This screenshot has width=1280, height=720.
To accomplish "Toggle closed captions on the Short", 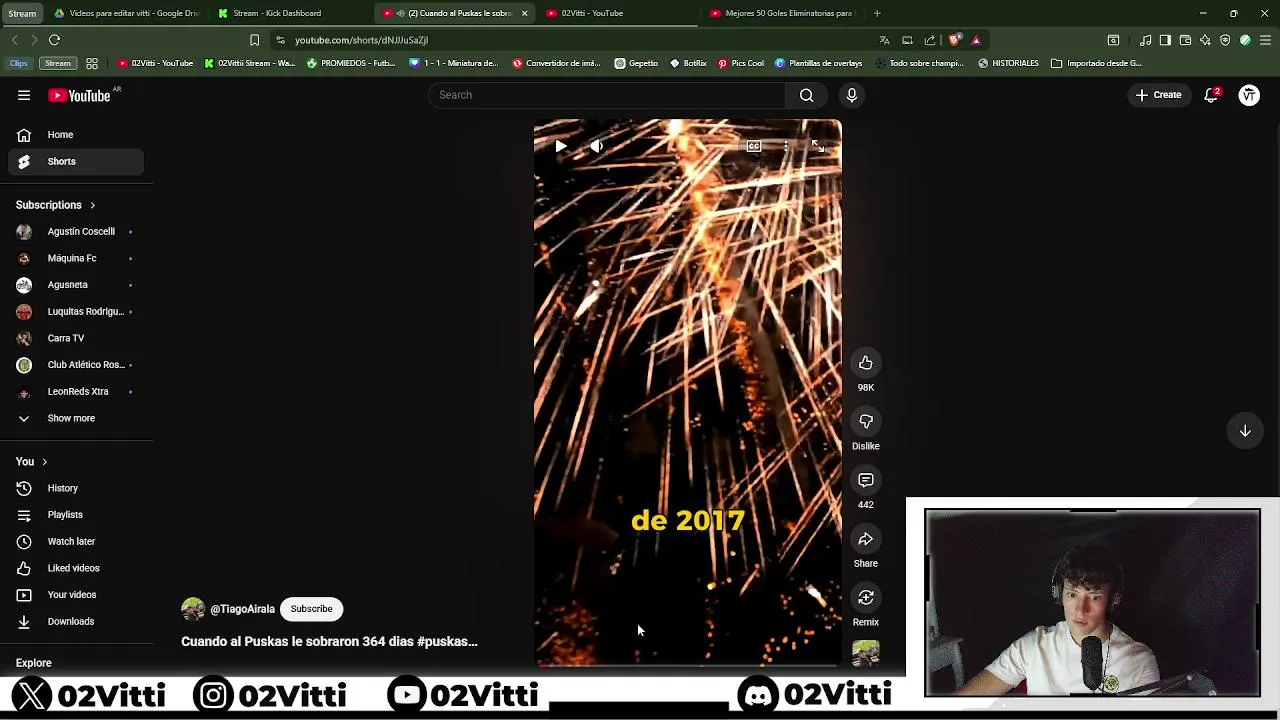I will 754,146.
